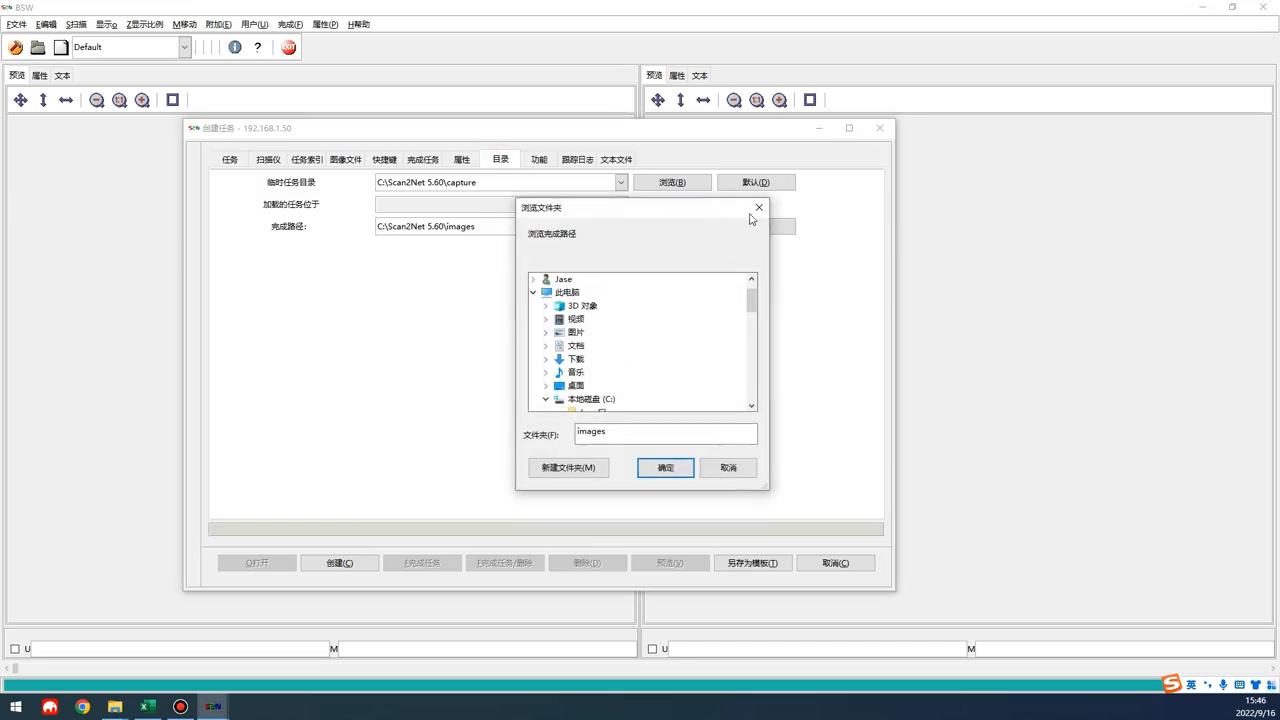Select four-arrow move tool in left preview toolbar

pos(20,100)
